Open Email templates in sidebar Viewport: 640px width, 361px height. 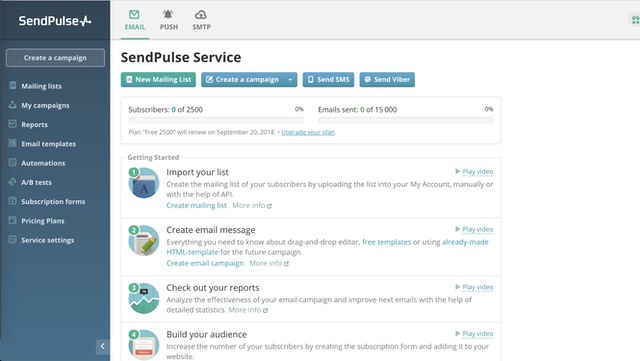tap(49, 143)
